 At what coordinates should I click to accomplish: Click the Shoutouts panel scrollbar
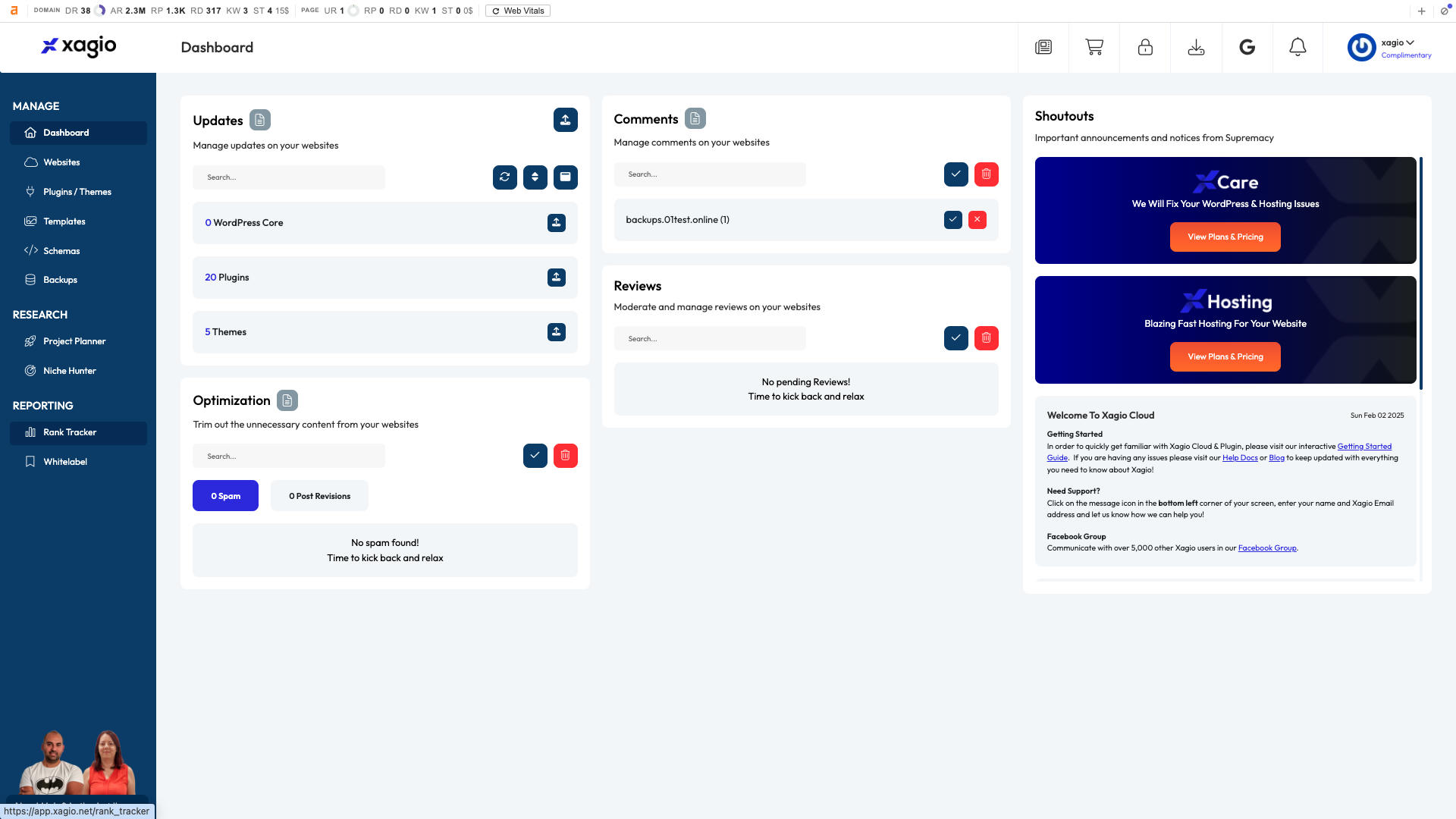1421,273
